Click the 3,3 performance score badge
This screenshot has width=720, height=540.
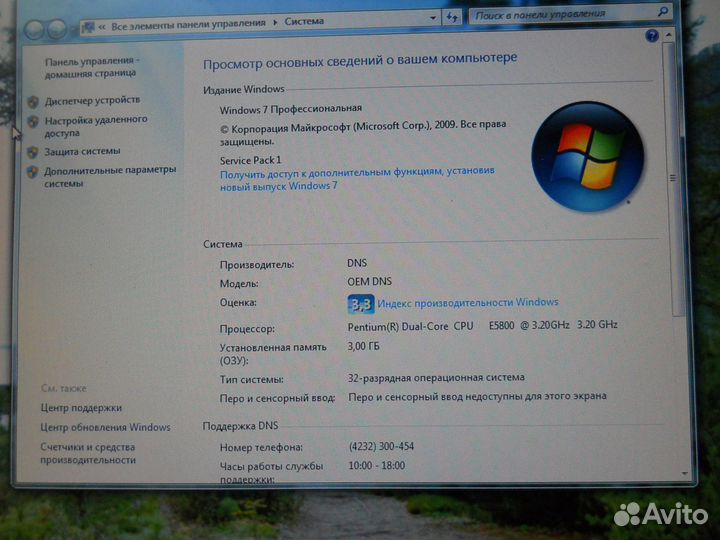tap(361, 304)
